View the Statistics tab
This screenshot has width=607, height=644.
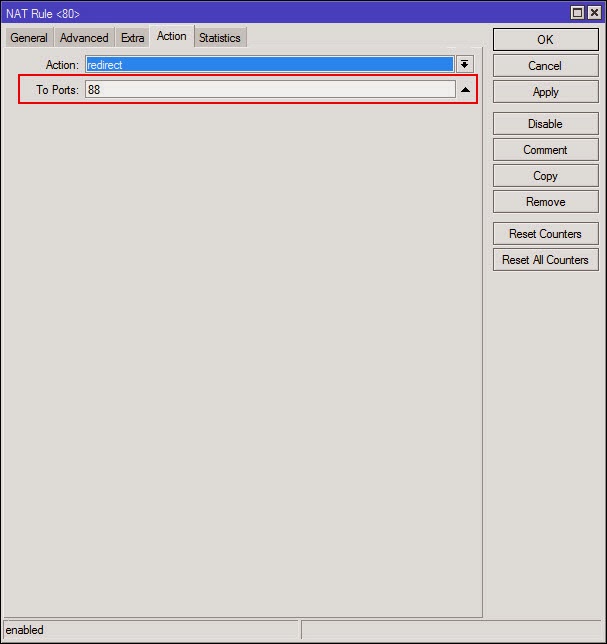[219, 38]
